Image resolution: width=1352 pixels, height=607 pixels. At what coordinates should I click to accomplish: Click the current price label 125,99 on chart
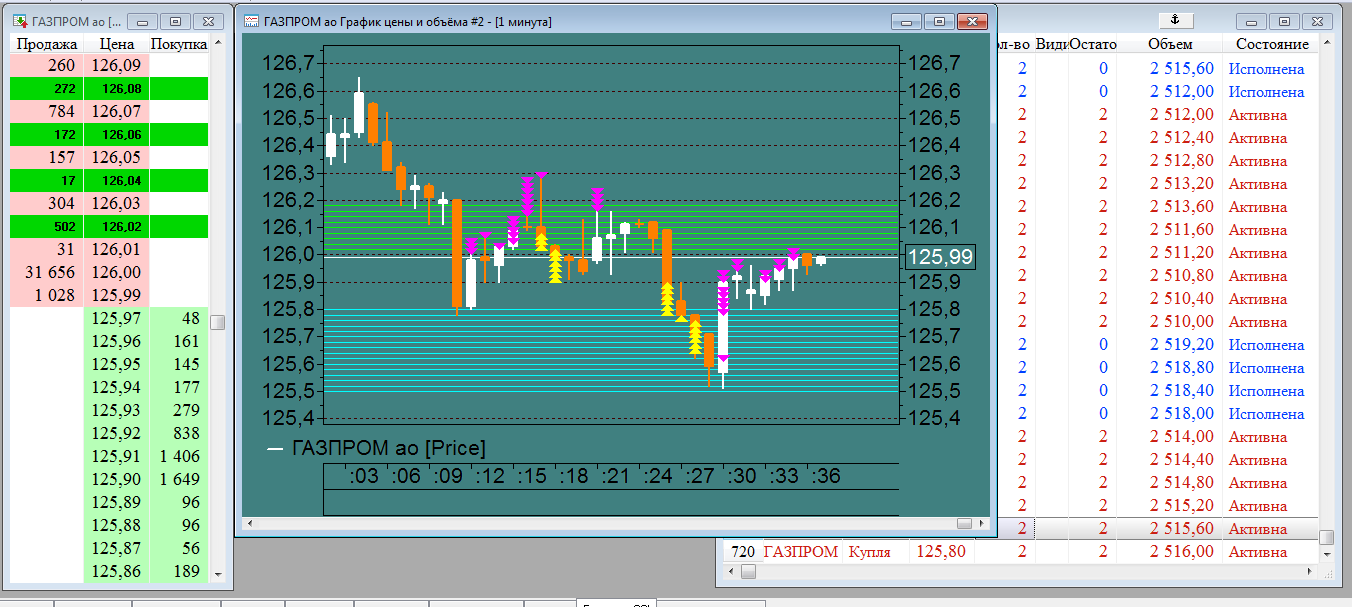(x=939, y=257)
